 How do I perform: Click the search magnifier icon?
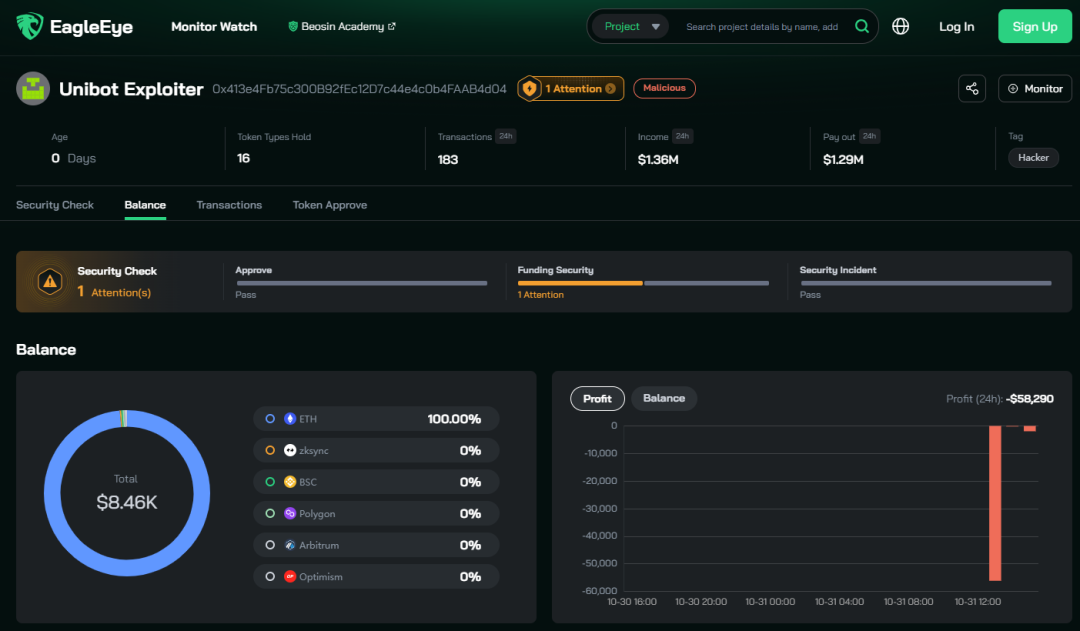coord(862,26)
